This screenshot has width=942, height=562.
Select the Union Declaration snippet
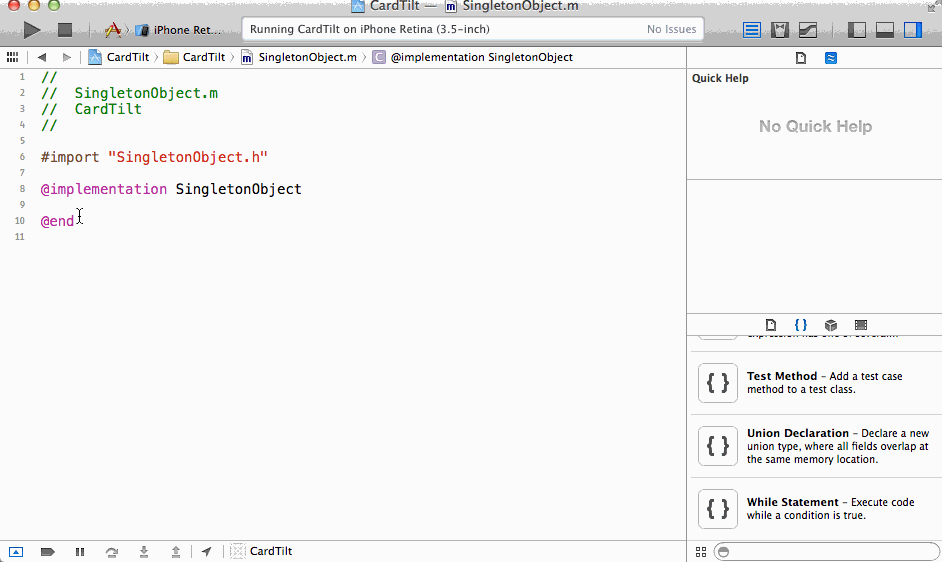[816, 446]
